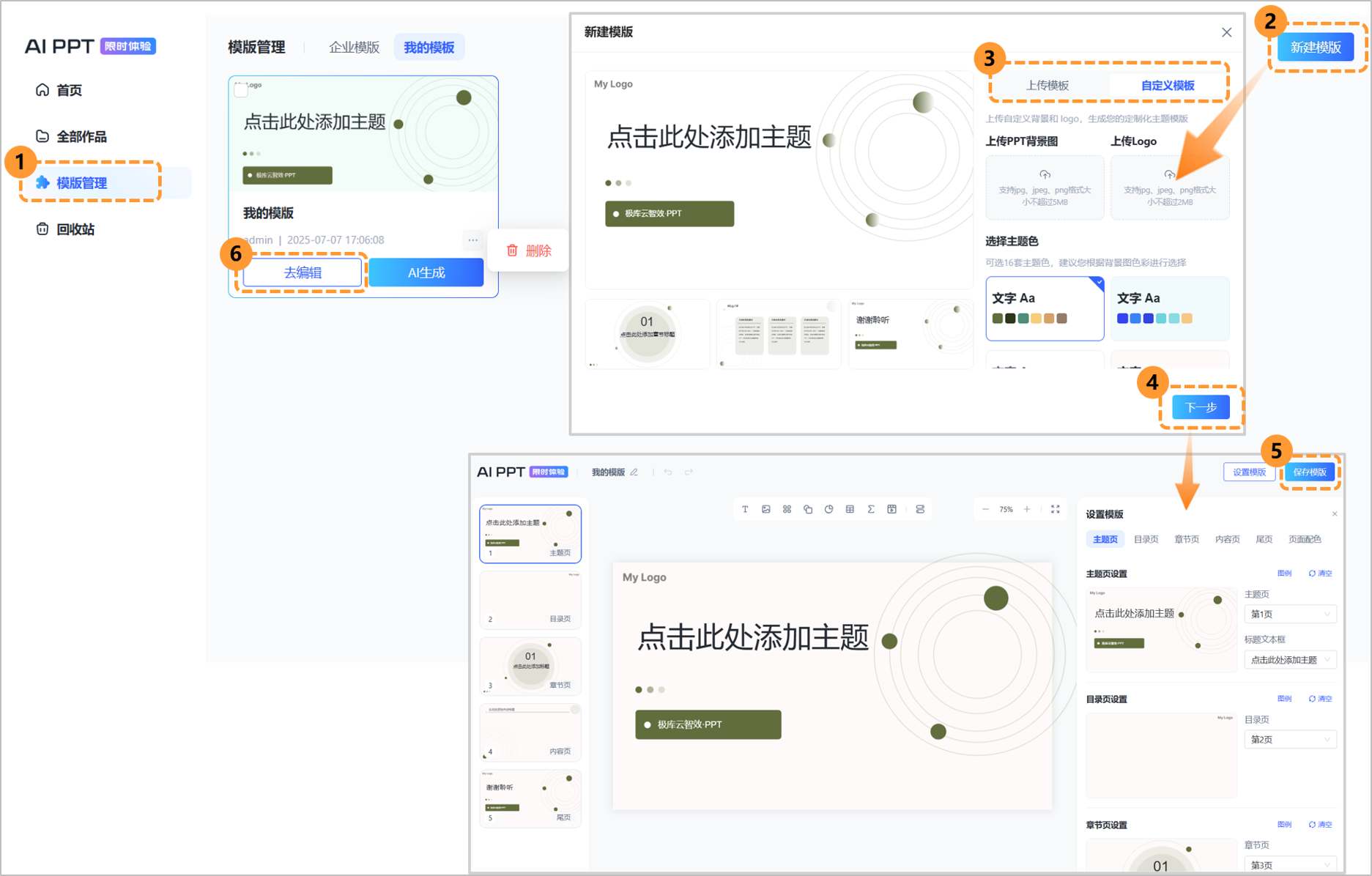Open the 主题页 page number dropdown
This screenshot has height=876, width=1372.
1290,614
